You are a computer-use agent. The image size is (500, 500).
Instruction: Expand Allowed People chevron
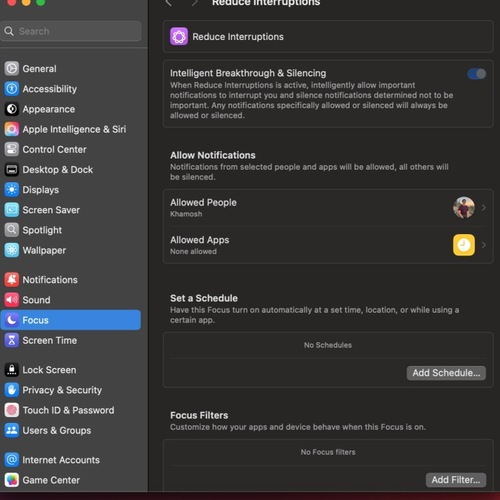484,208
